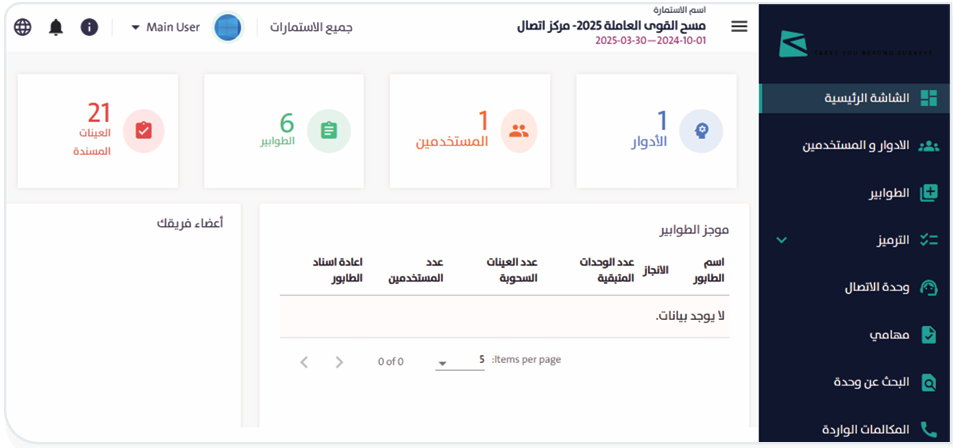
Task: Expand the الترميز sidebar submenu
Action: coord(782,240)
